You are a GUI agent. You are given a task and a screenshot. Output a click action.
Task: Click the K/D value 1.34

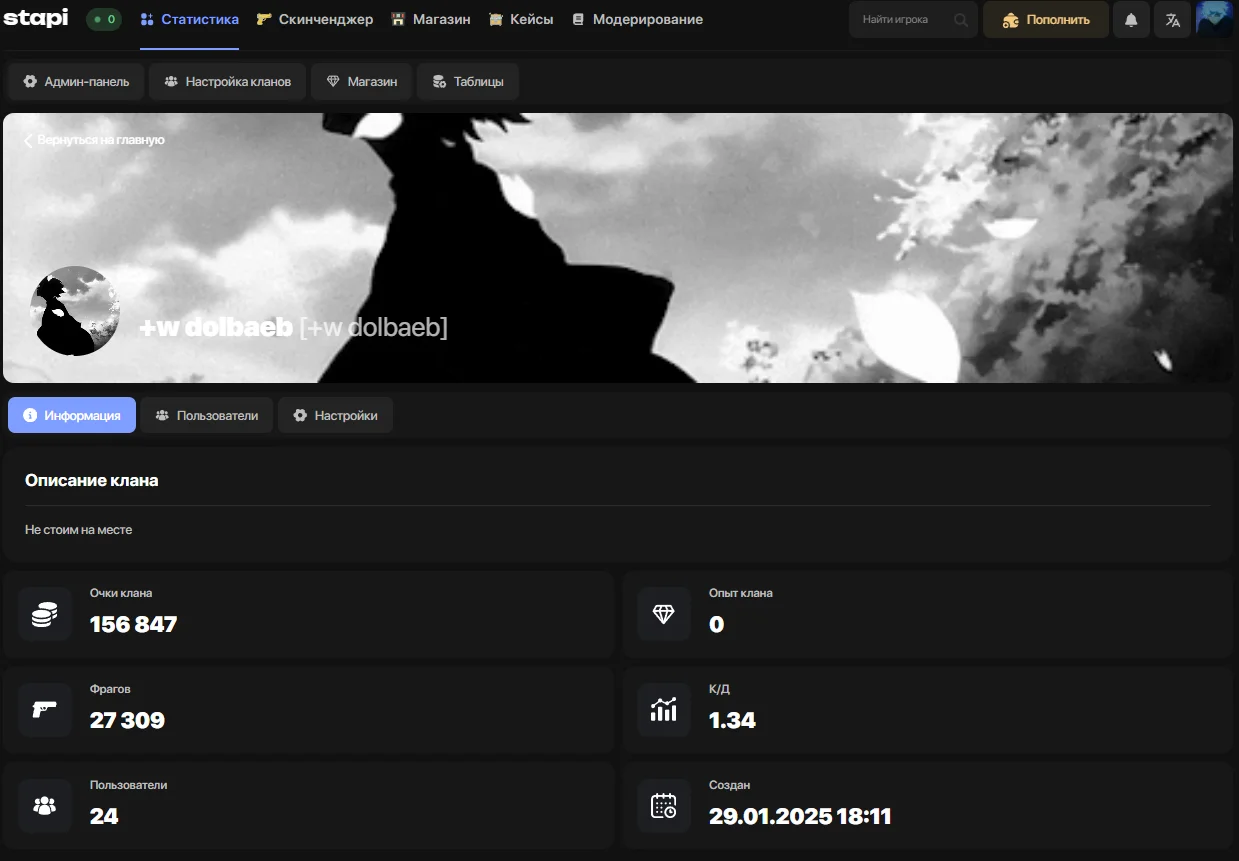tap(732, 721)
